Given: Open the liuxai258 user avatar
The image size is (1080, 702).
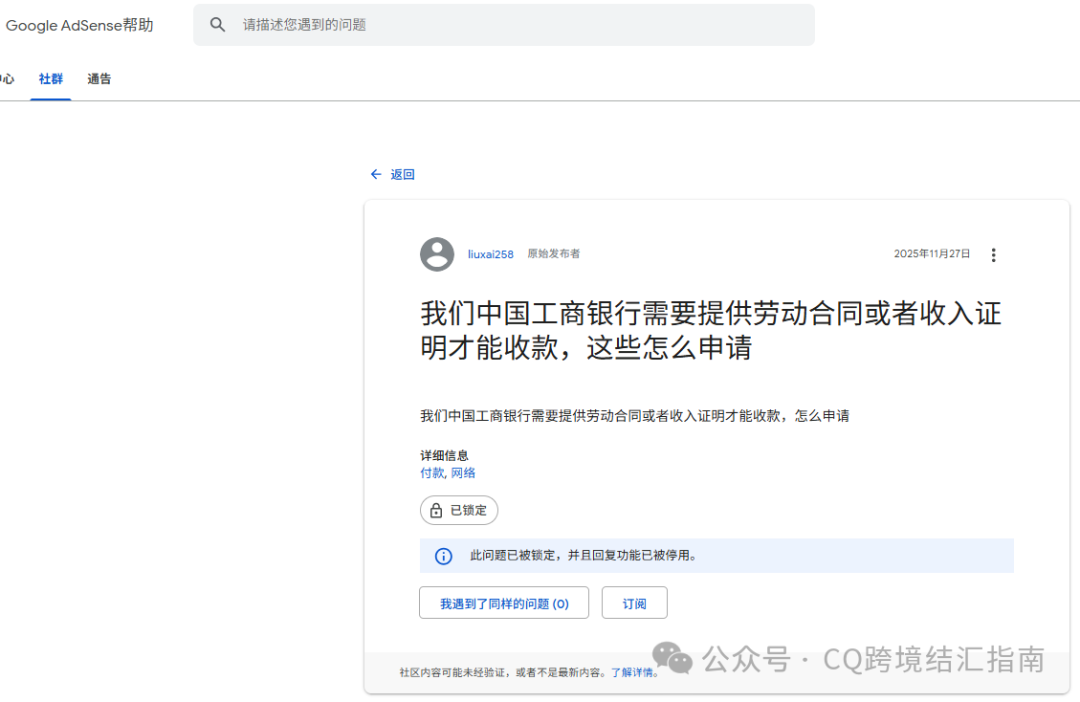Looking at the screenshot, I should (437, 254).
